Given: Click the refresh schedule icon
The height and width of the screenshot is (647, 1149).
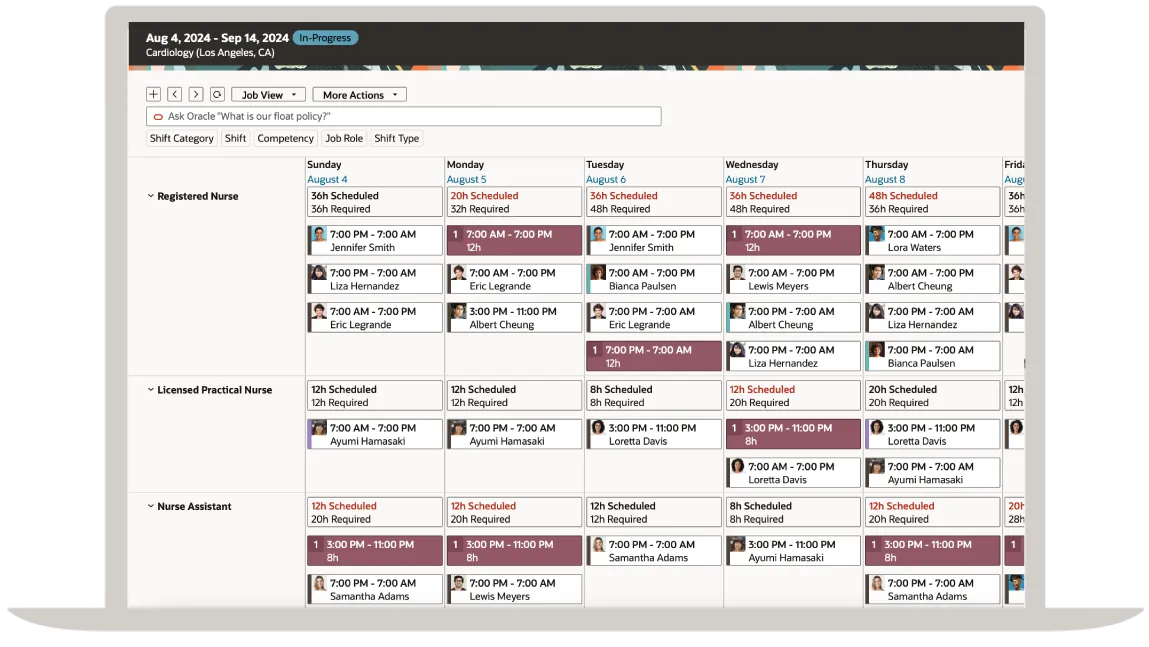Looking at the screenshot, I should [x=217, y=94].
